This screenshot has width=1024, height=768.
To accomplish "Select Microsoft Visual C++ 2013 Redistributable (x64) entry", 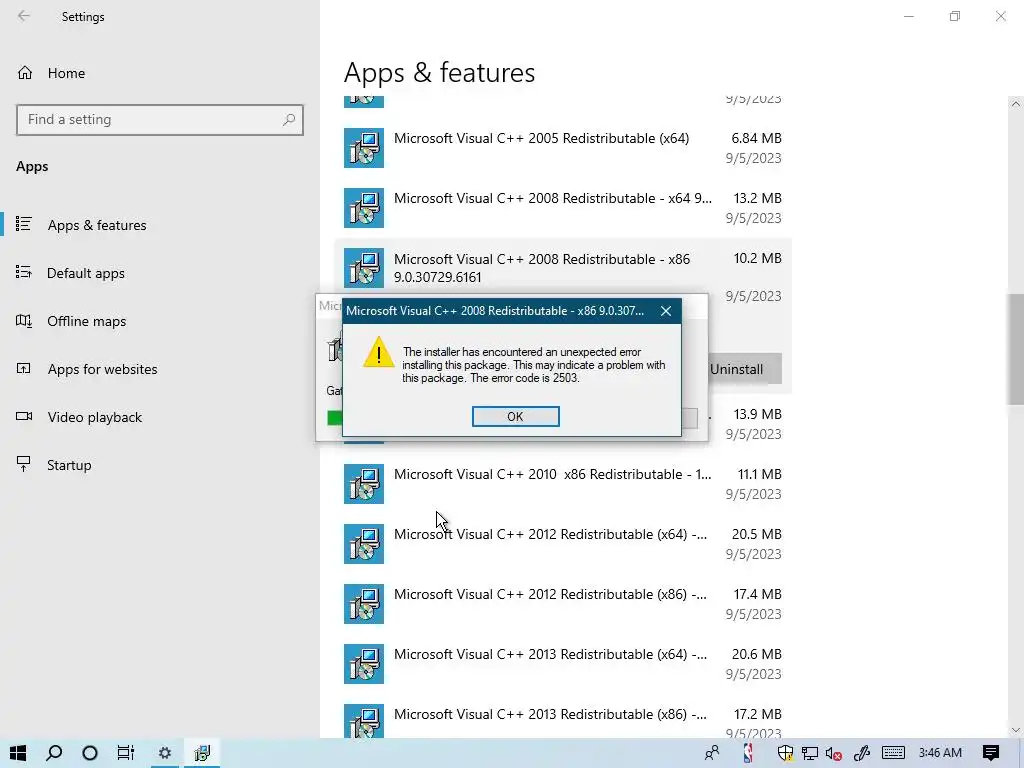I will [563, 664].
